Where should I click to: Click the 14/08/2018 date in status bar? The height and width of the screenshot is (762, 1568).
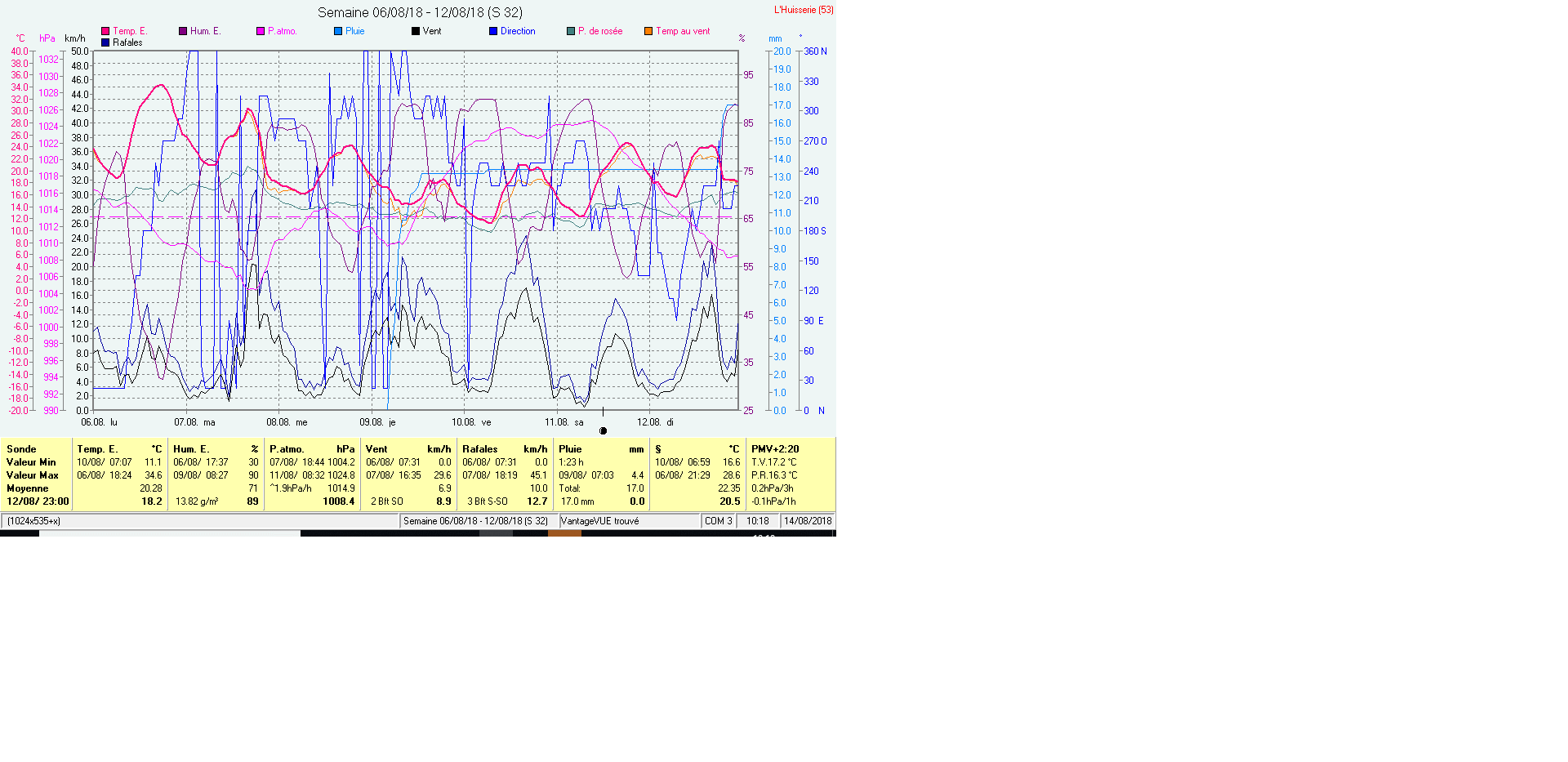tap(808, 521)
